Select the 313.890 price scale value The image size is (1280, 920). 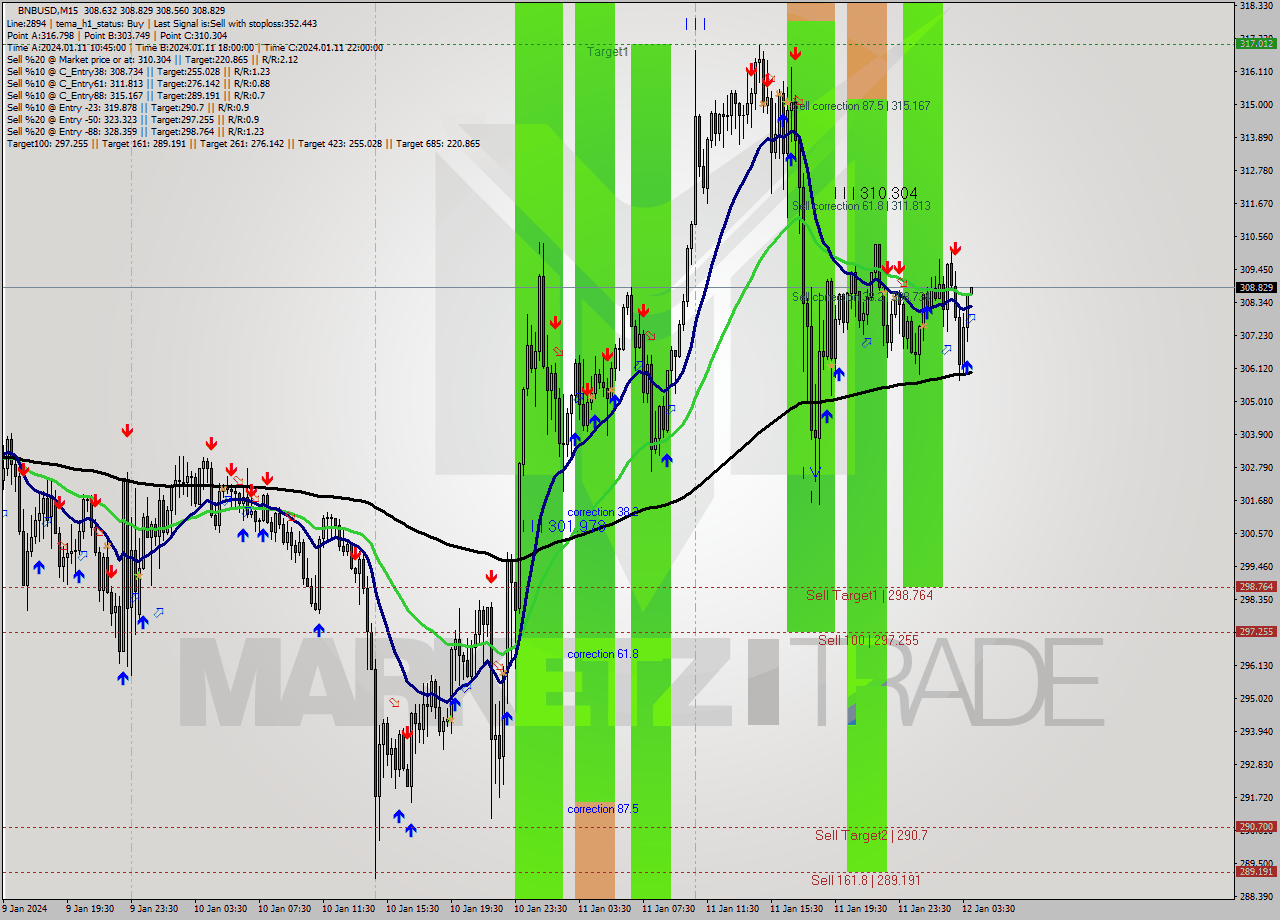[x=1255, y=138]
